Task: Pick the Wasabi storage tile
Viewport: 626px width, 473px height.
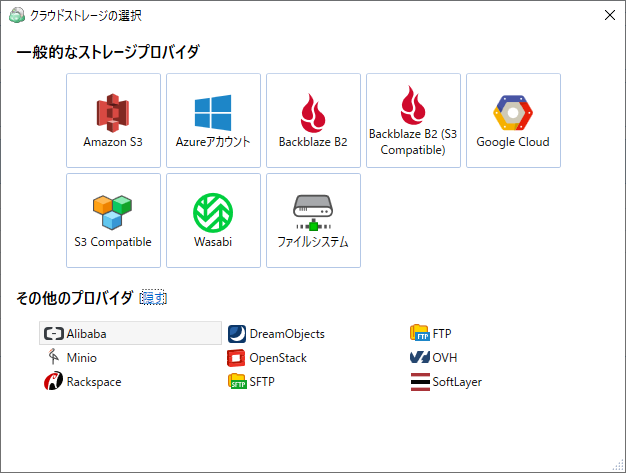Action: pyautogui.click(x=213, y=220)
